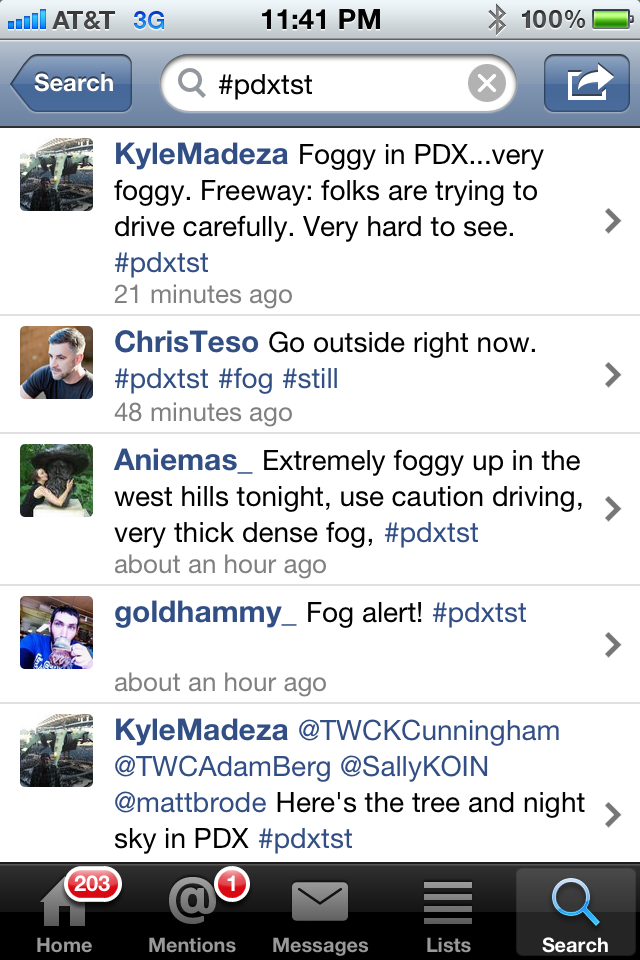Open goldhammy_ Fog alert tweet chevron

pos(613,645)
